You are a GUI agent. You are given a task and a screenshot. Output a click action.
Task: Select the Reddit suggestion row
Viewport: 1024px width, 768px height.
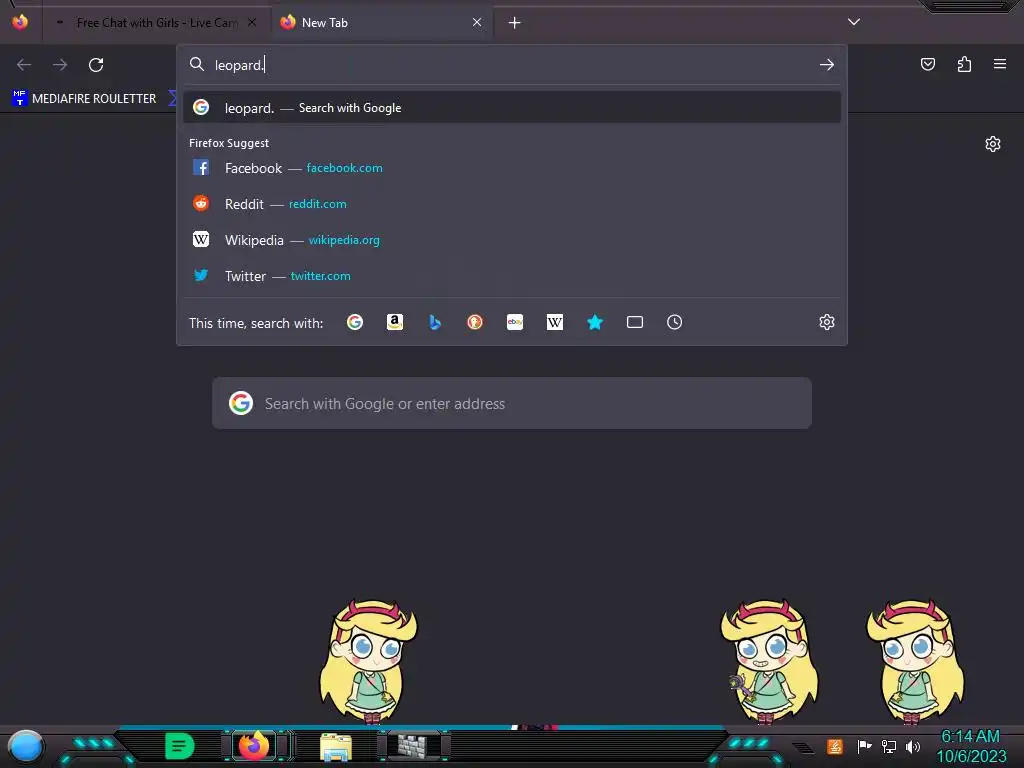coord(512,204)
